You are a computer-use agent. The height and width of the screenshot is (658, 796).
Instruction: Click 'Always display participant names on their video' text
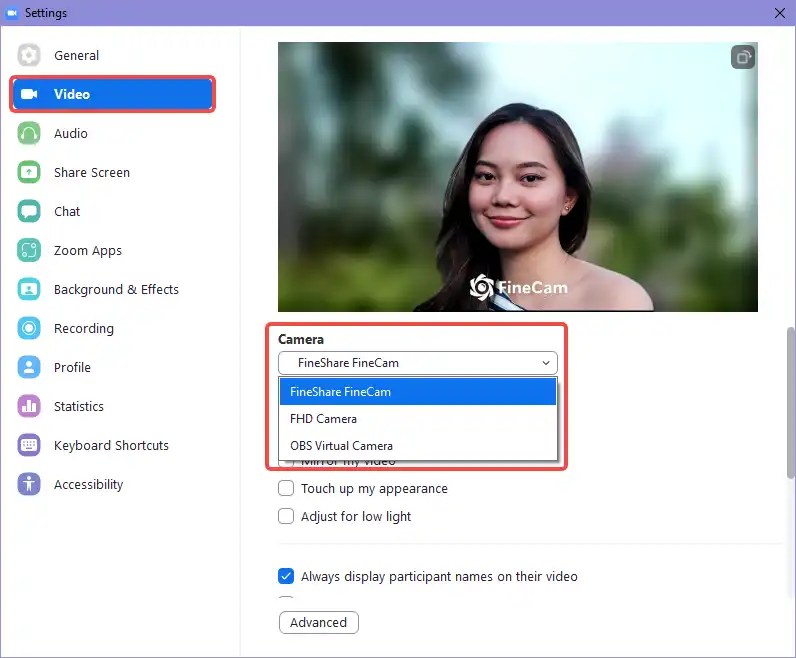click(439, 576)
